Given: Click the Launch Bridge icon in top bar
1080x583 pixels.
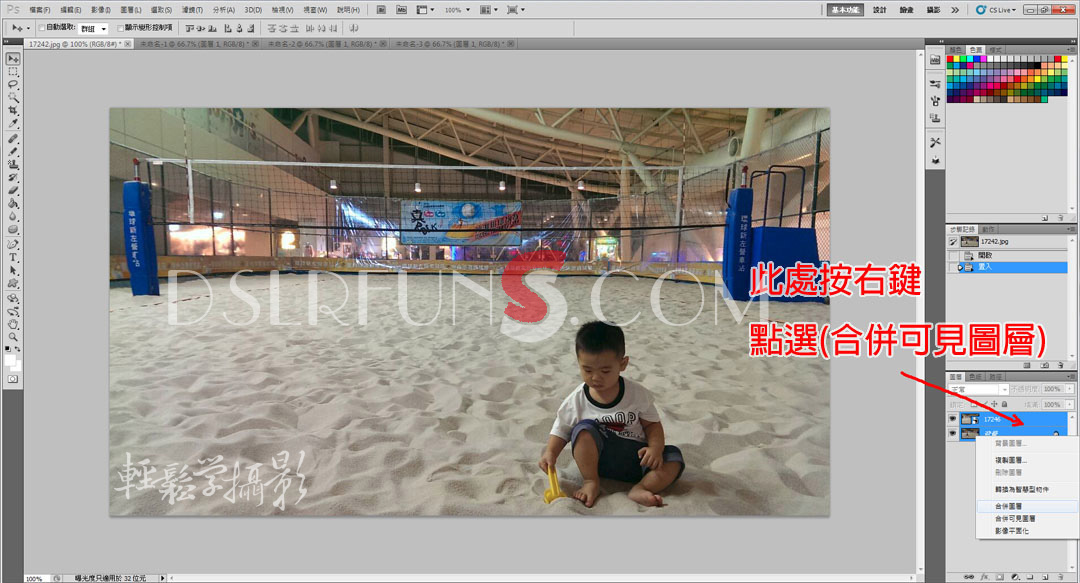Looking at the screenshot, I should pyautogui.click(x=382, y=9).
